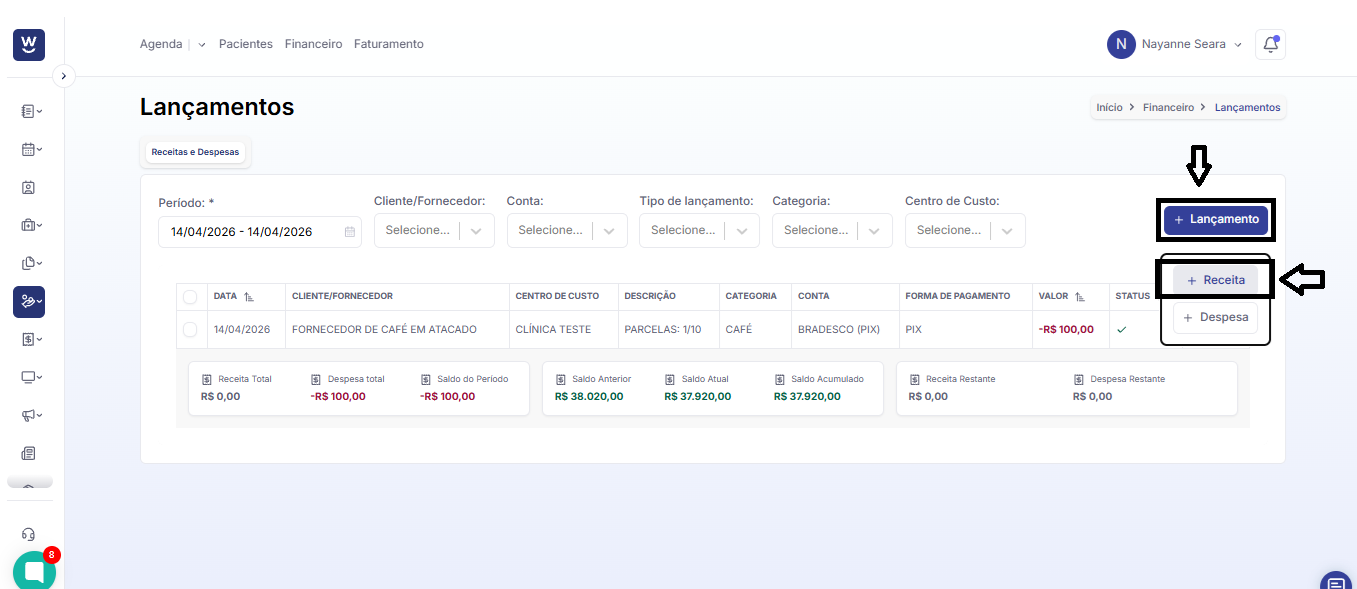Click the + Lançamento button
The image size is (1357, 589).
[x=1216, y=219]
